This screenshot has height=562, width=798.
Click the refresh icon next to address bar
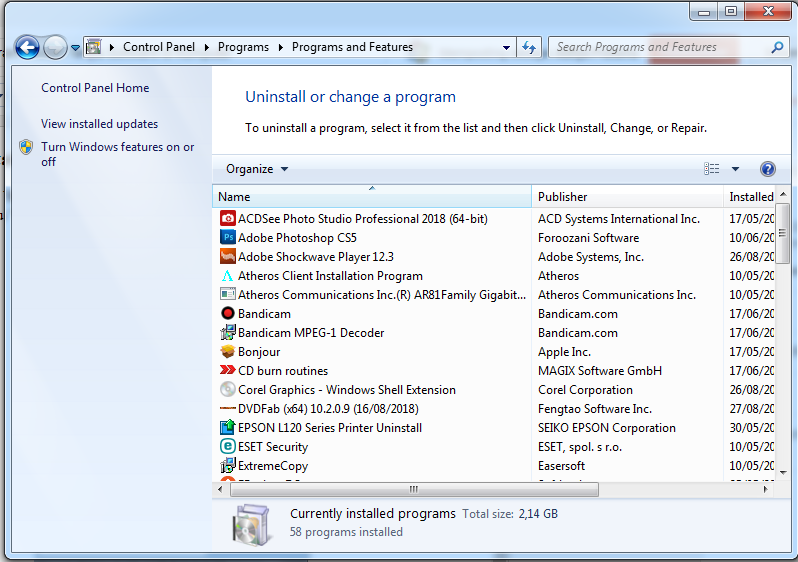[529, 48]
